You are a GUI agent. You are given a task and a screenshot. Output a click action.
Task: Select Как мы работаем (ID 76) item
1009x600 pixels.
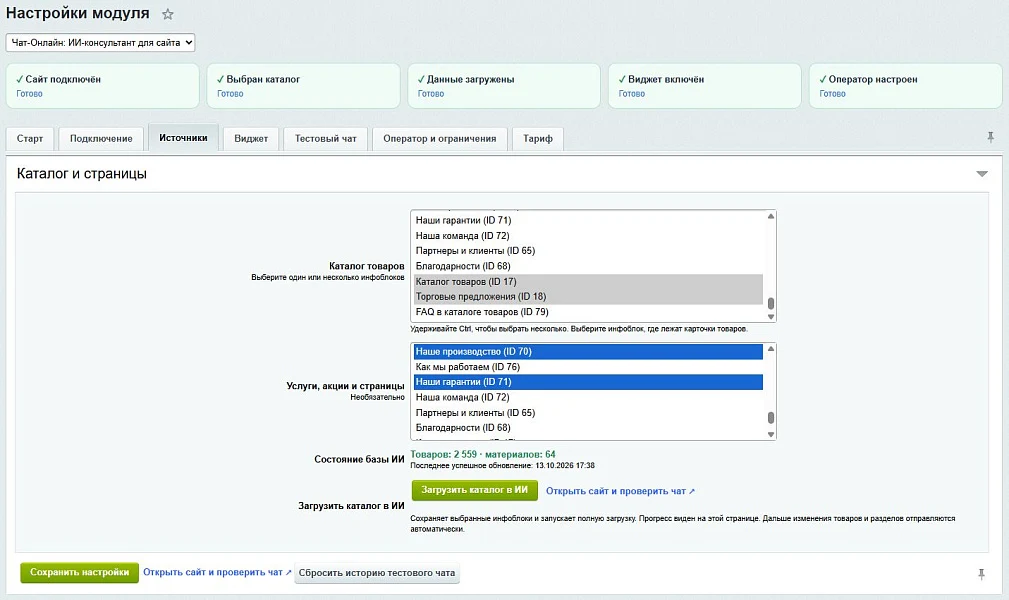click(x=588, y=367)
